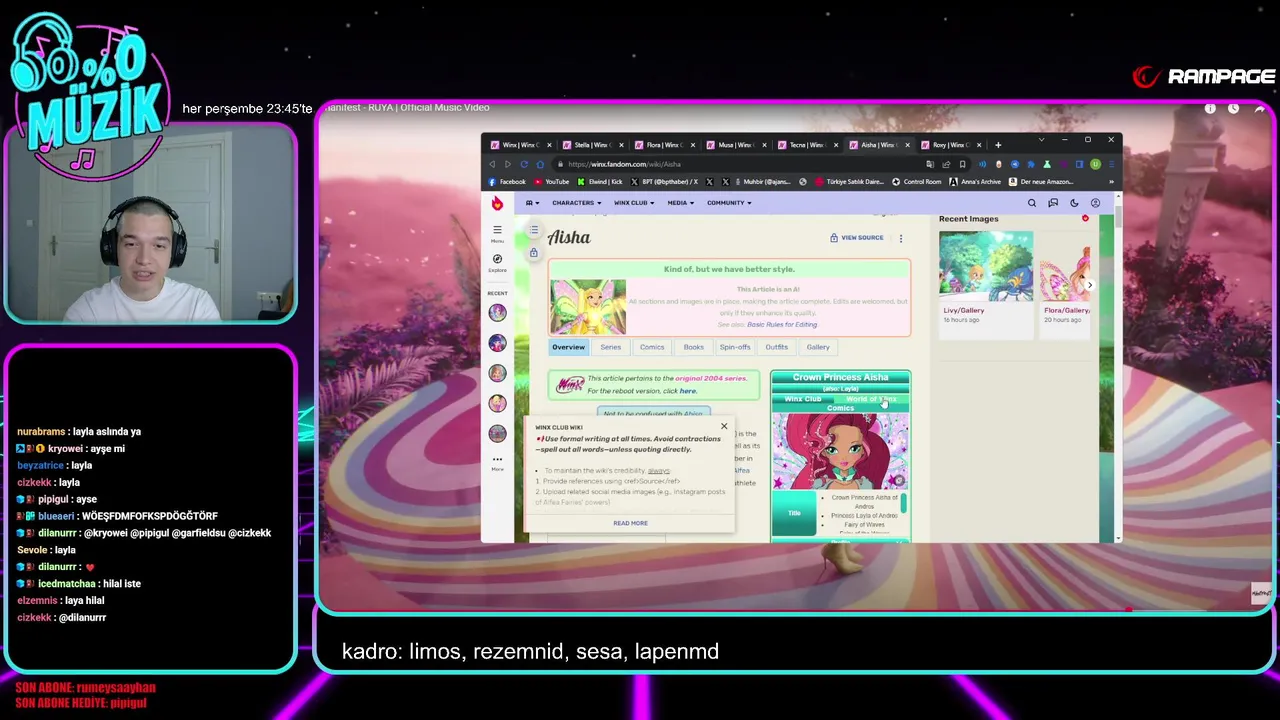Click the user profile icon in wiki header
This screenshot has height=720, width=1280.
point(1095,203)
